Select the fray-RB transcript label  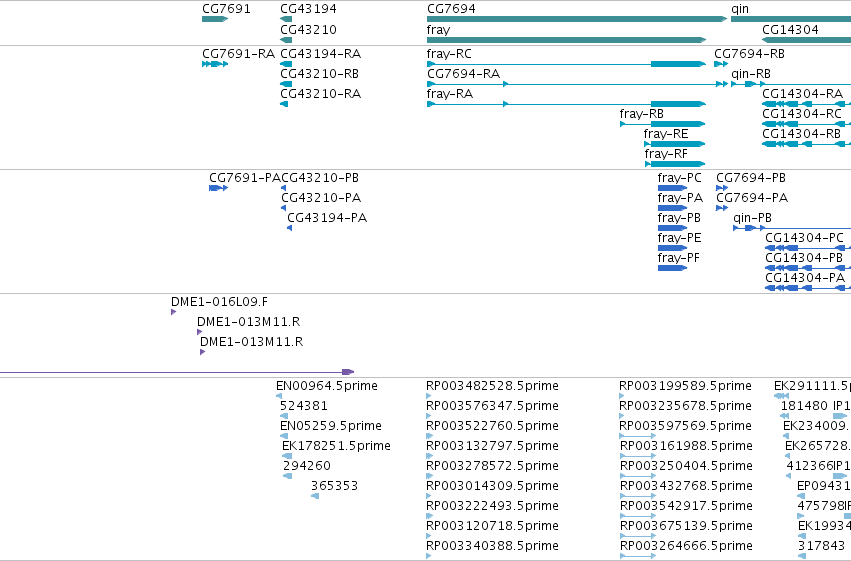(642, 114)
